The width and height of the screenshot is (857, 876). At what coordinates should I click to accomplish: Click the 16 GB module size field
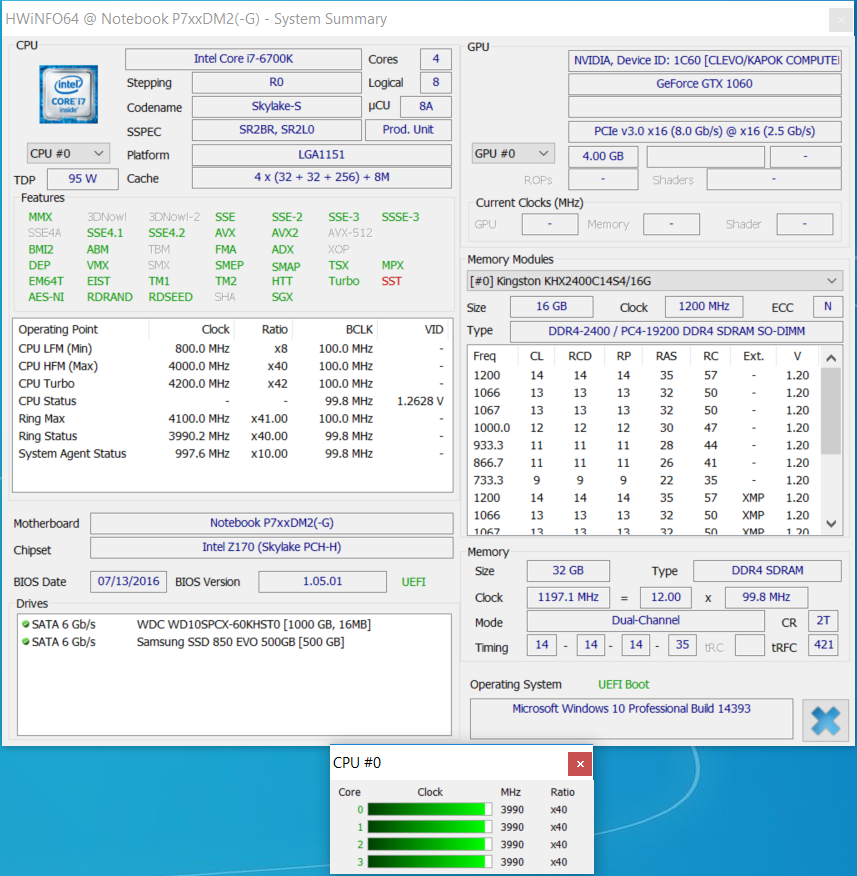(x=551, y=307)
